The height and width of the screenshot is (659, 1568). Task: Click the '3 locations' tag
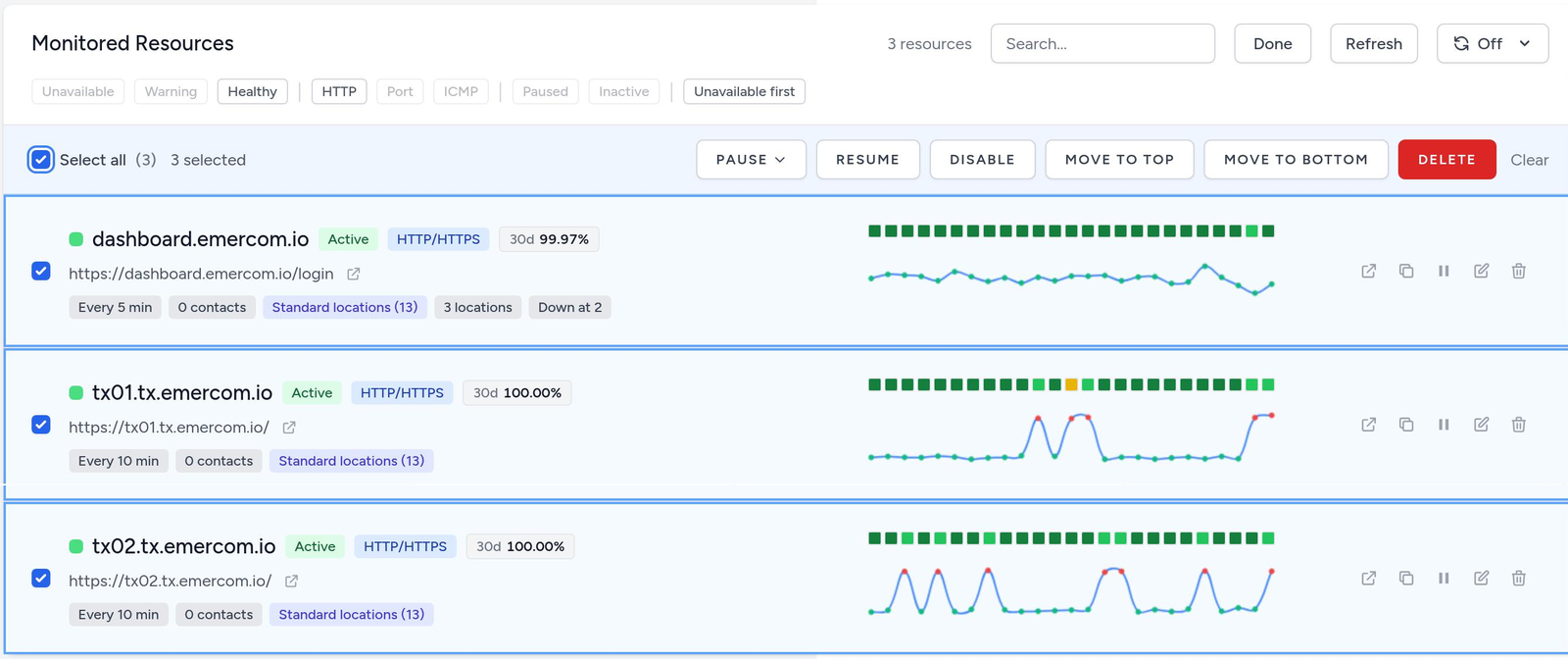click(477, 307)
